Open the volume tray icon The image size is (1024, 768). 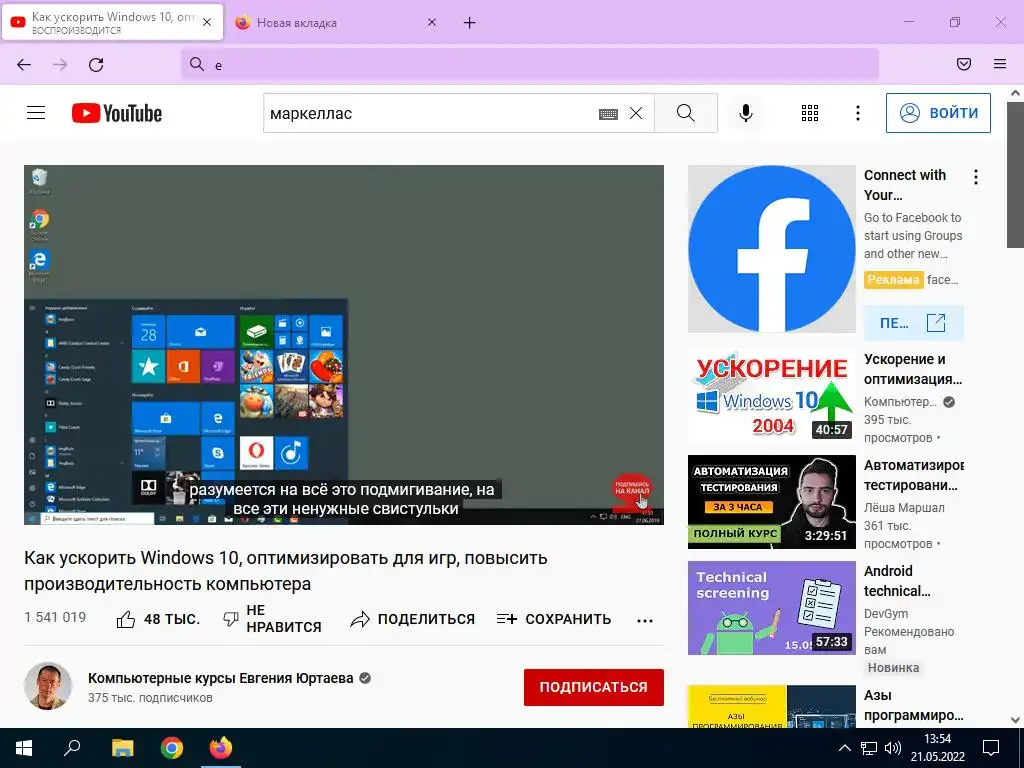[x=893, y=748]
